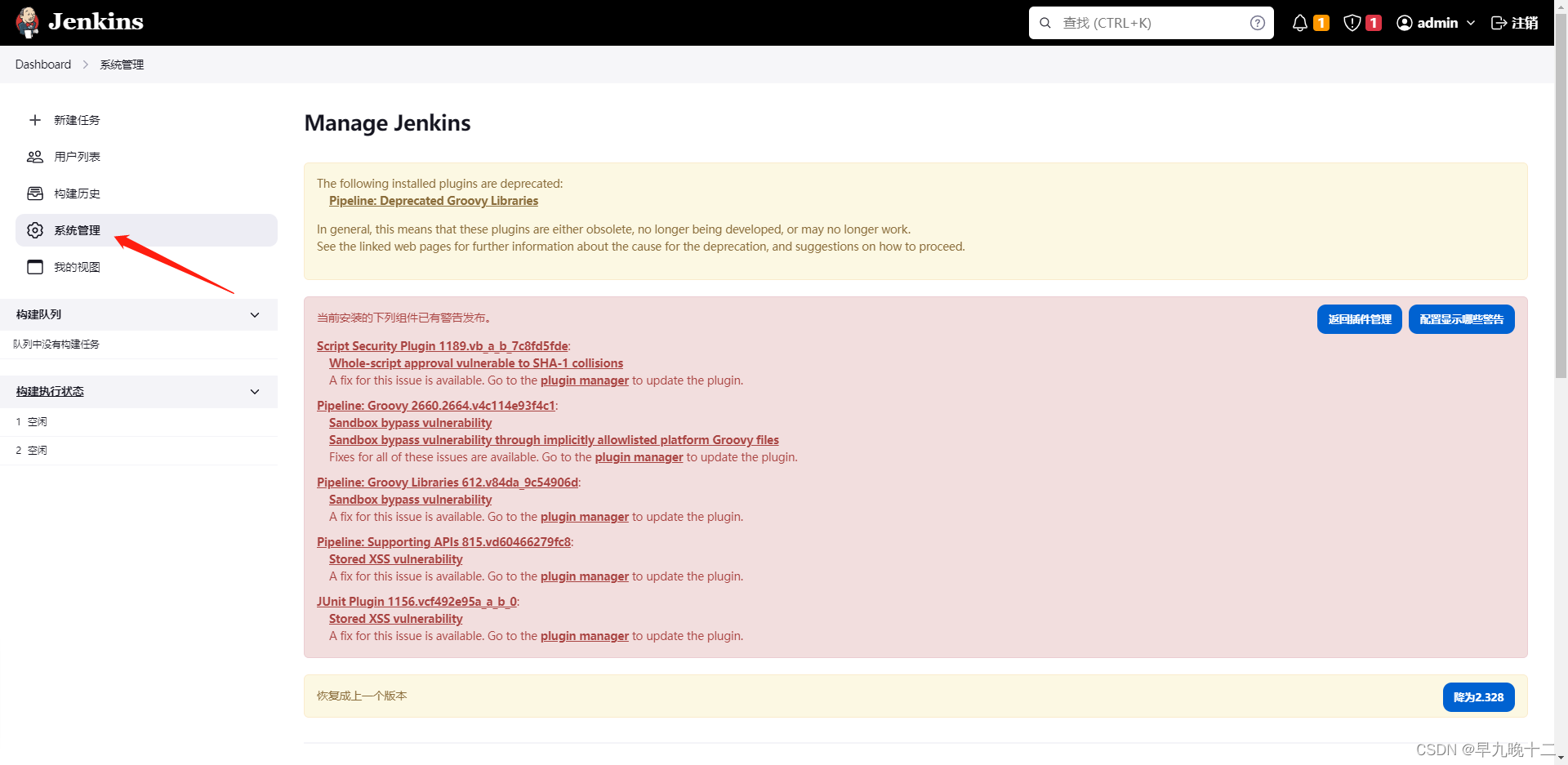Open plugin manager link under Pipeline: Groovy 2660
Viewport: 1568px width, 765px height.
tap(639, 457)
